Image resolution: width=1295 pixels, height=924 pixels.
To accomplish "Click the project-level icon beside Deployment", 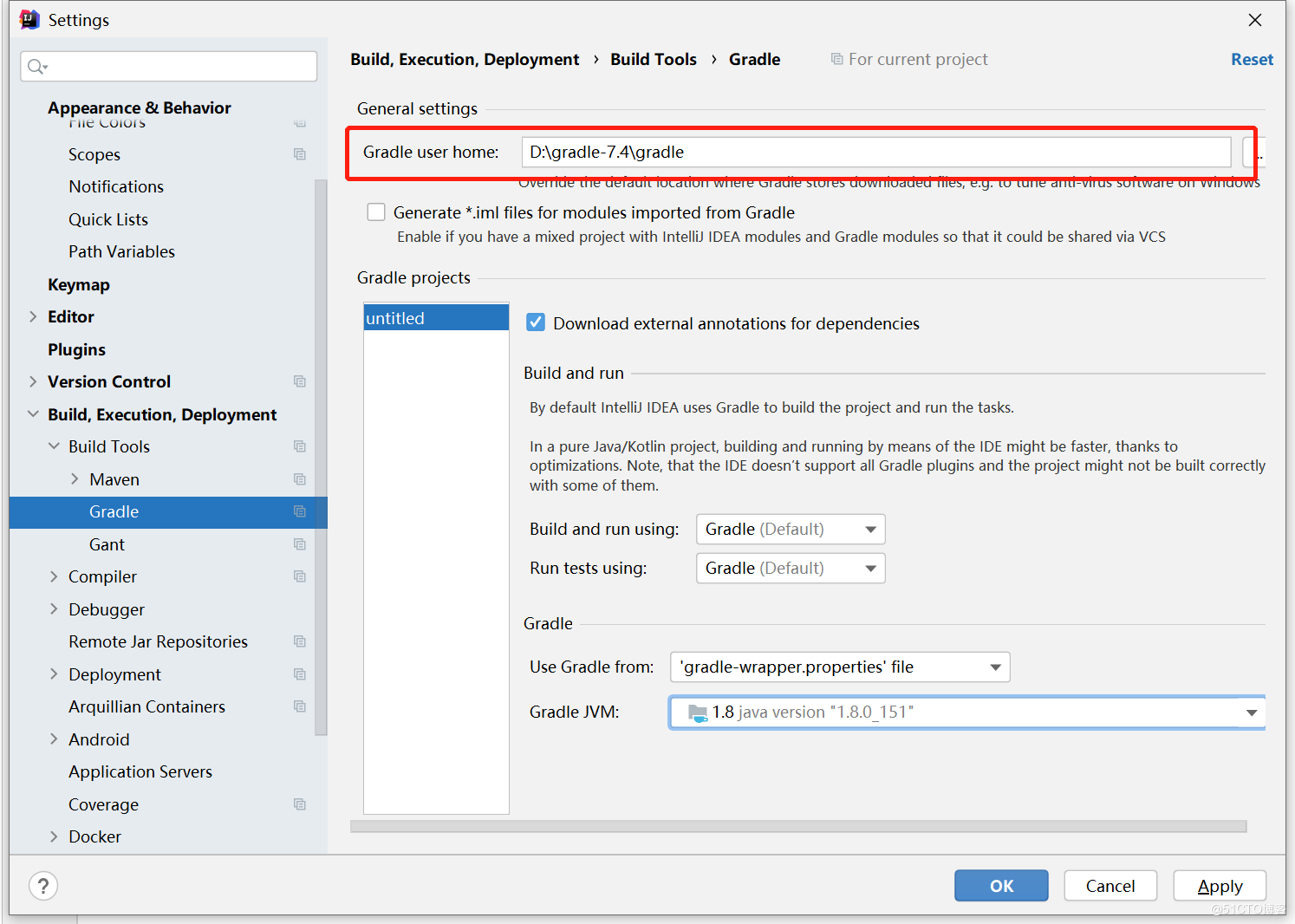I will click(300, 674).
